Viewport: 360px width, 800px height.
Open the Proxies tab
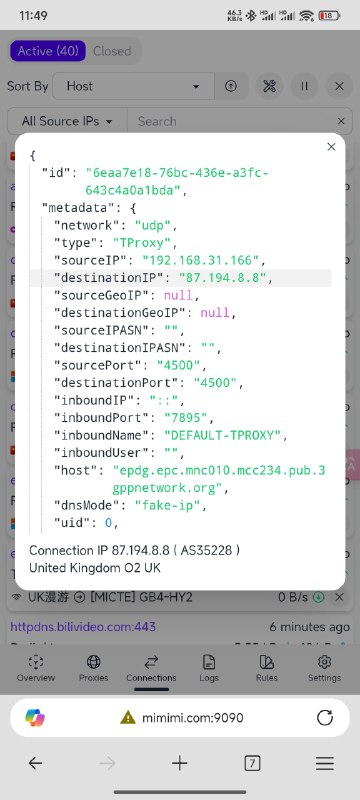coord(93,668)
